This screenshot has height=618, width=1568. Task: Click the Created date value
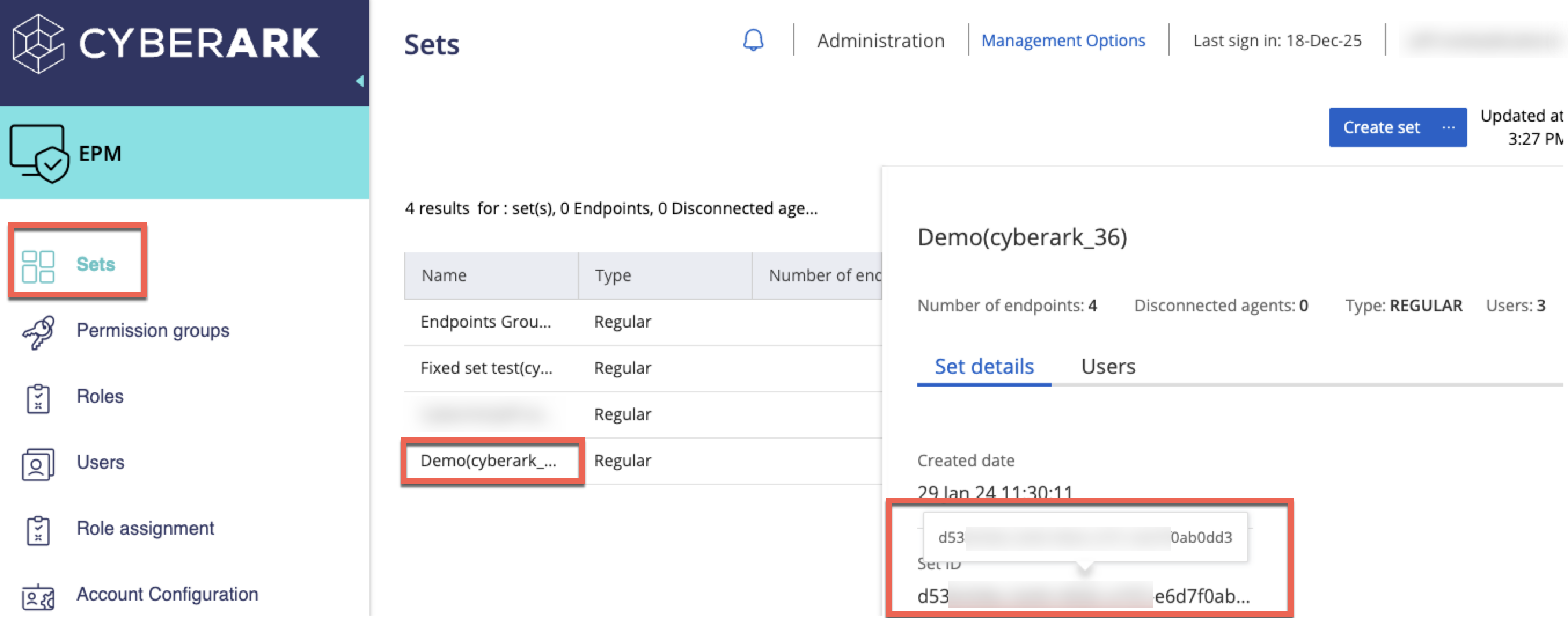[x=995, y=491]
